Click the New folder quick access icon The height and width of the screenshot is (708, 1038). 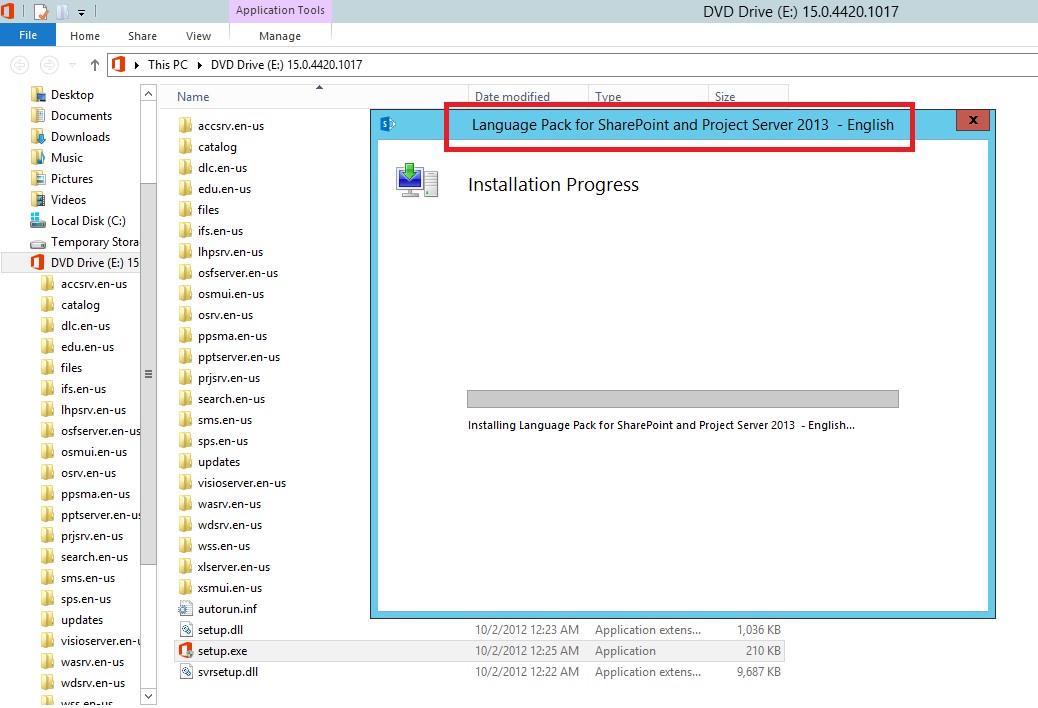tap(62, 11)
